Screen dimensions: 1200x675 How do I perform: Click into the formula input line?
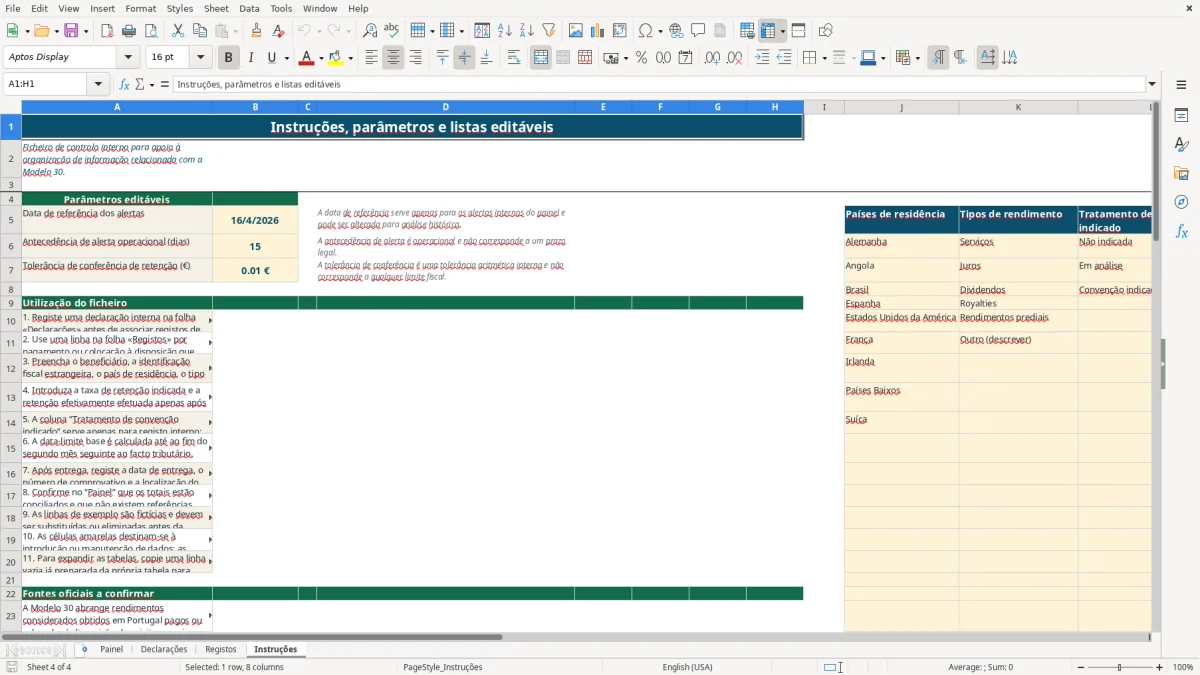[658, 84]
